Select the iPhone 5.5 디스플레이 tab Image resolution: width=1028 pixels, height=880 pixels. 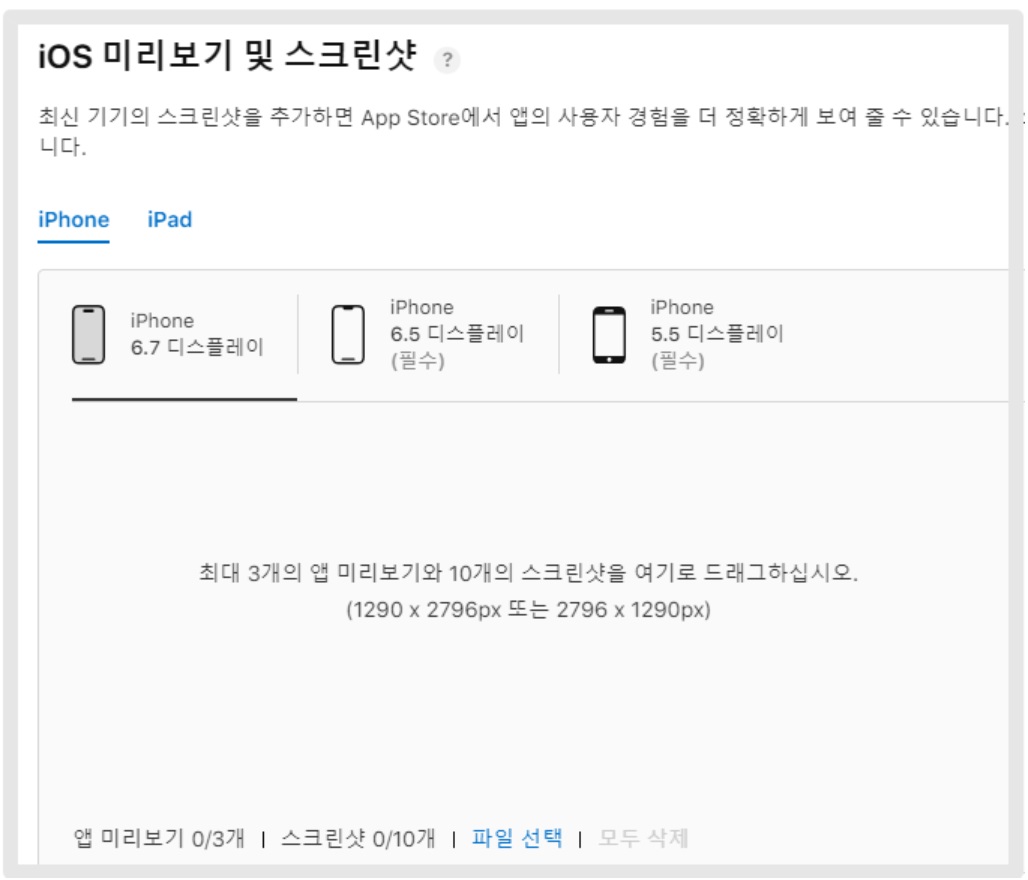pyautogui.click(x=688, y=334)
